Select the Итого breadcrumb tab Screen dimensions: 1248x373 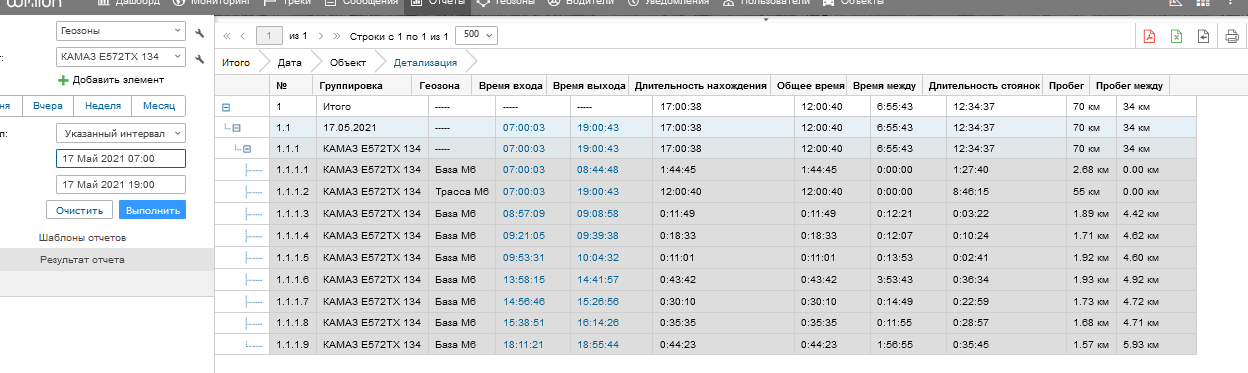pyautogui.click(x=236, y=63)
